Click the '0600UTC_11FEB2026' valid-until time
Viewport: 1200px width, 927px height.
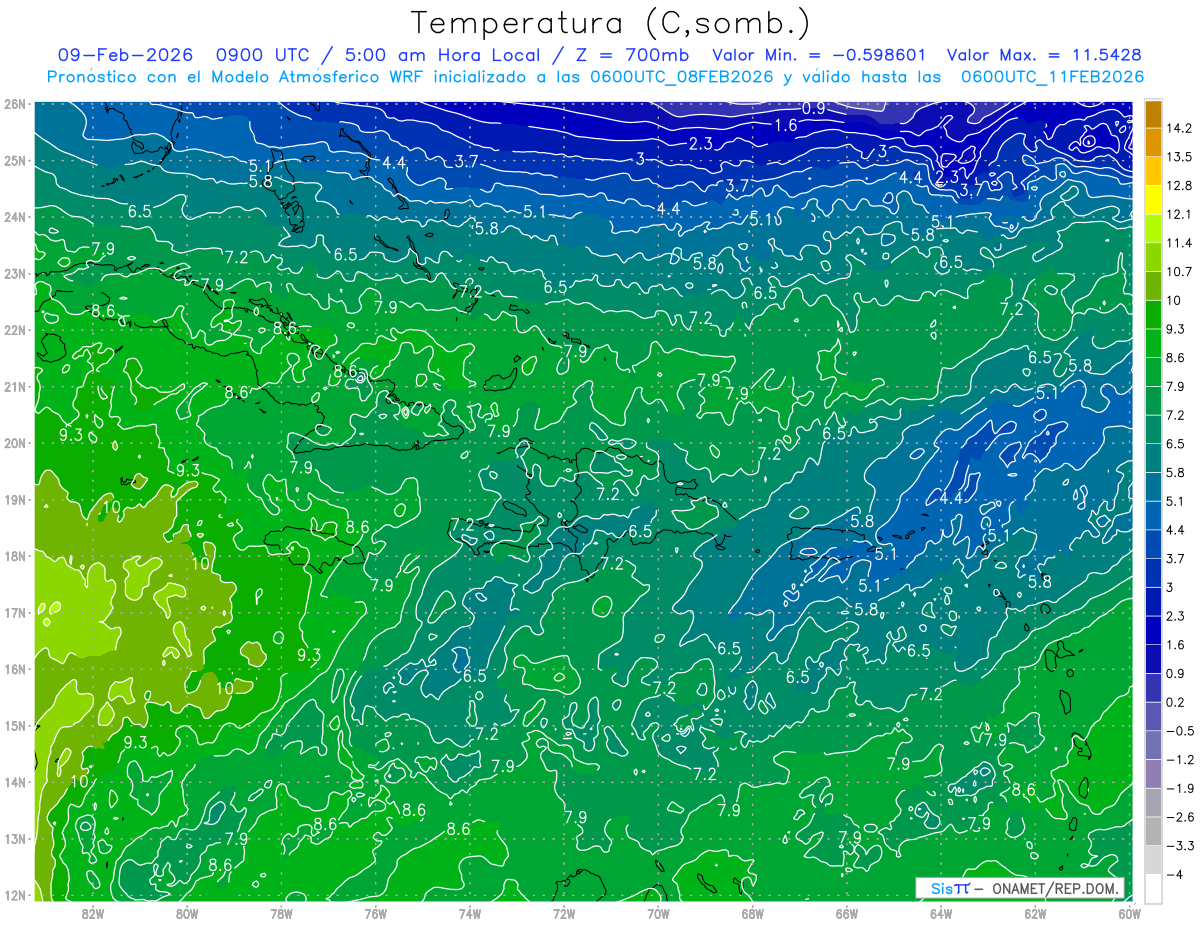click(x=1052, y=76)
